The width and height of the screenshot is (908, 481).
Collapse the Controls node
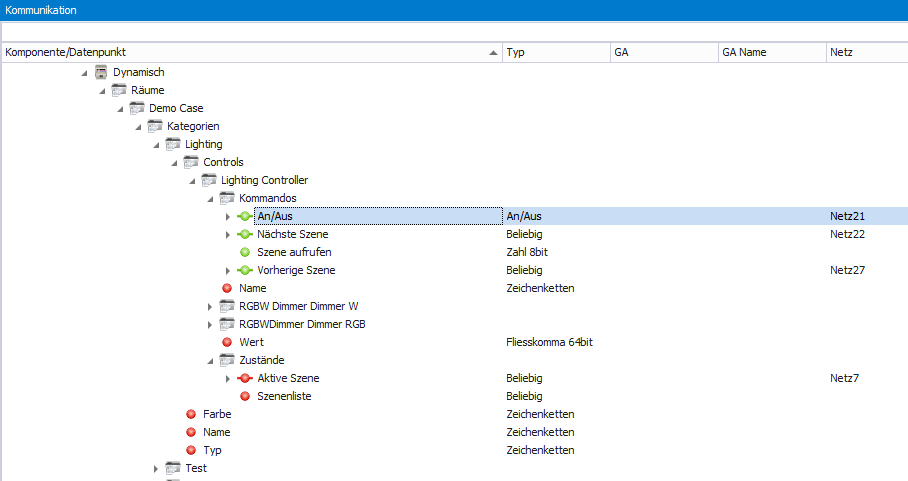pos(174,163)
